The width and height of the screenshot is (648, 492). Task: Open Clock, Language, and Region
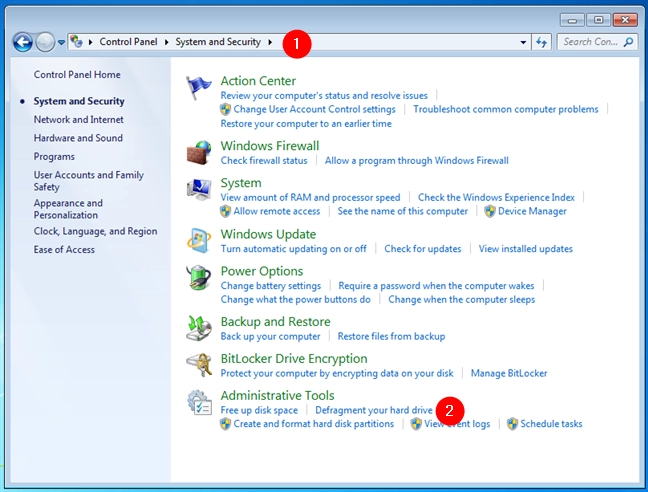coord(95,231)
